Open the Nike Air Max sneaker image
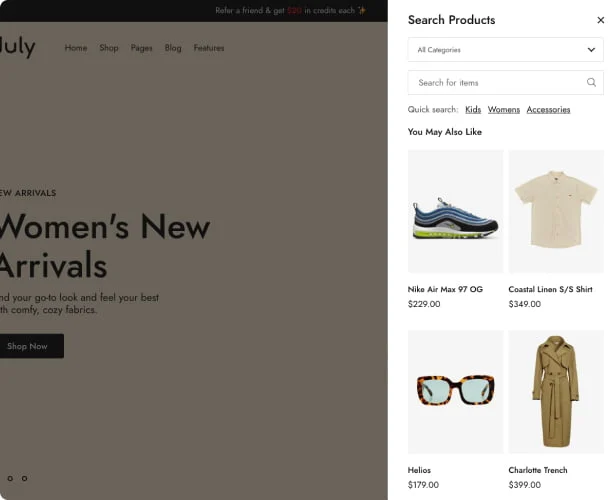 (455, 212)
